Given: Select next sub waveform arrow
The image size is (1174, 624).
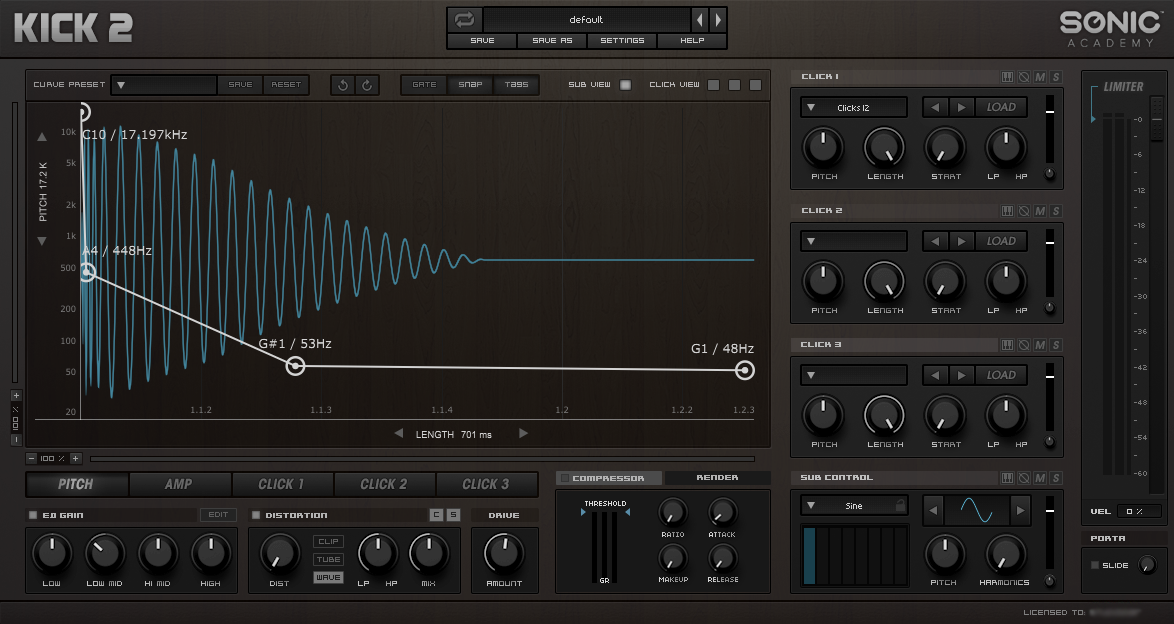Looking at the screenshot, I should coord(1021,511).
